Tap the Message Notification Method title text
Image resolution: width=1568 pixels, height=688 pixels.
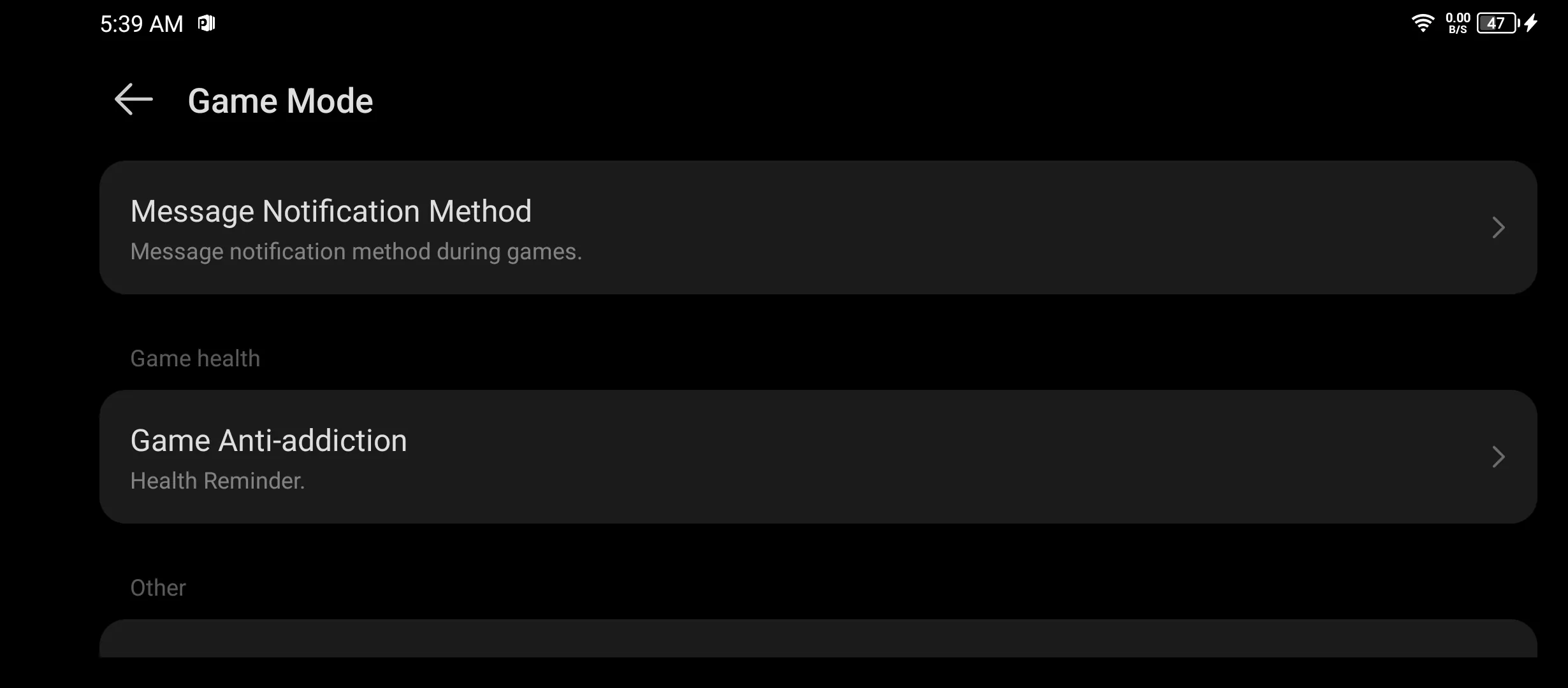[x=331, y=211]
